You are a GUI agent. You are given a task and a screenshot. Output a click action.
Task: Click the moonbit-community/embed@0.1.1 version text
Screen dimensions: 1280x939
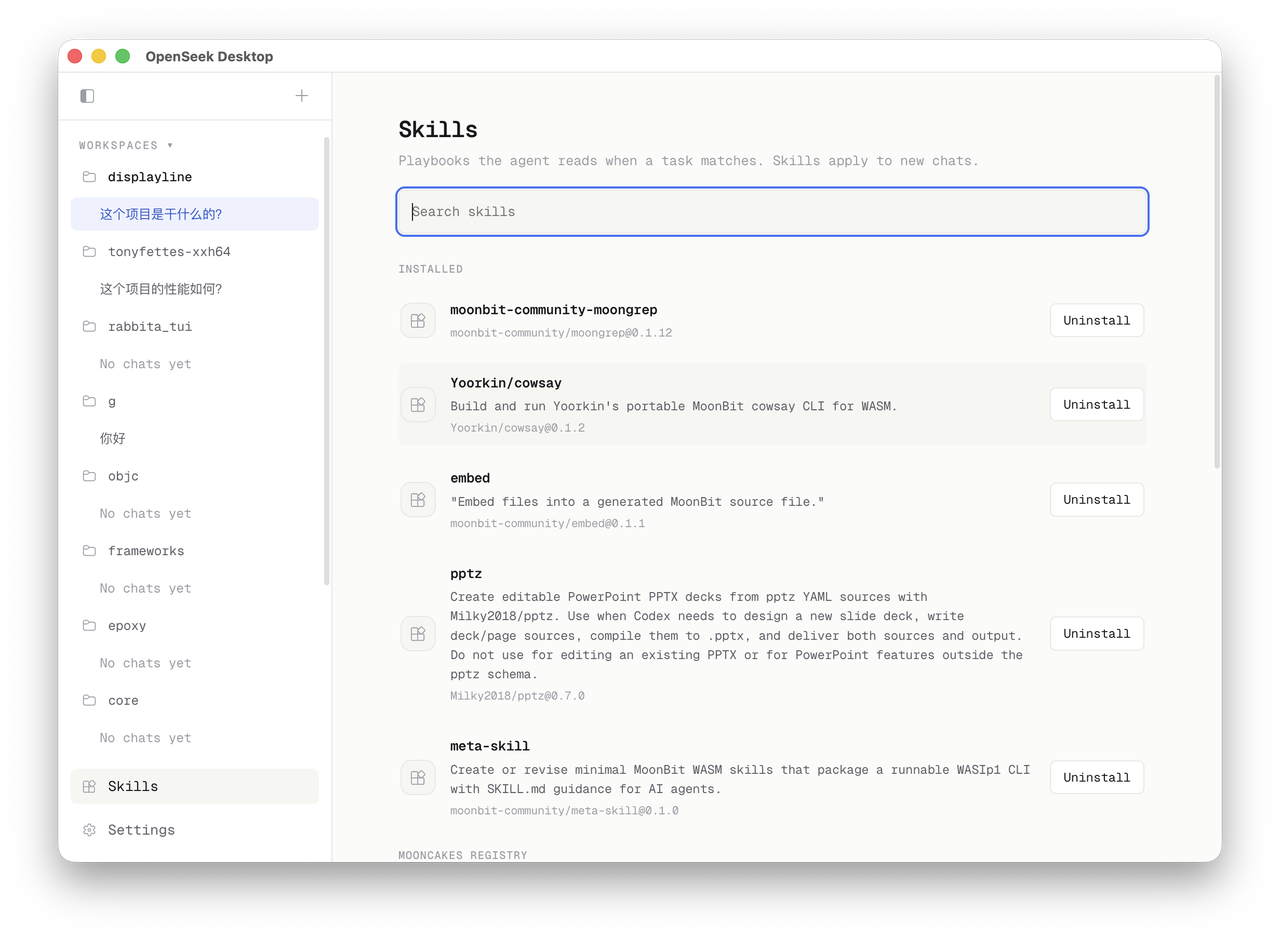548,524
